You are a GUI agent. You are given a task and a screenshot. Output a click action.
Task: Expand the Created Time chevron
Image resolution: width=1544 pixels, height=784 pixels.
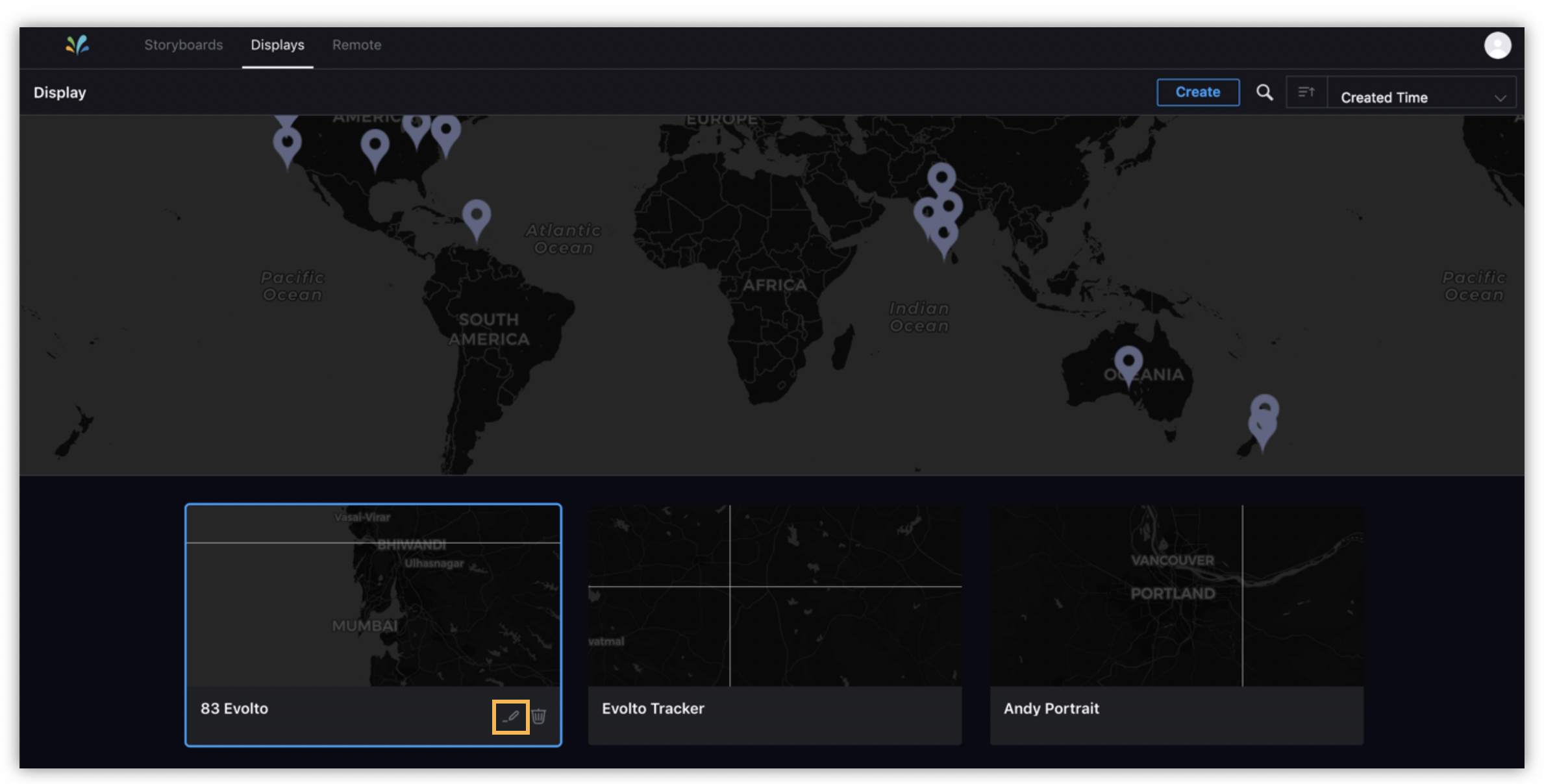click(1500, 99)
